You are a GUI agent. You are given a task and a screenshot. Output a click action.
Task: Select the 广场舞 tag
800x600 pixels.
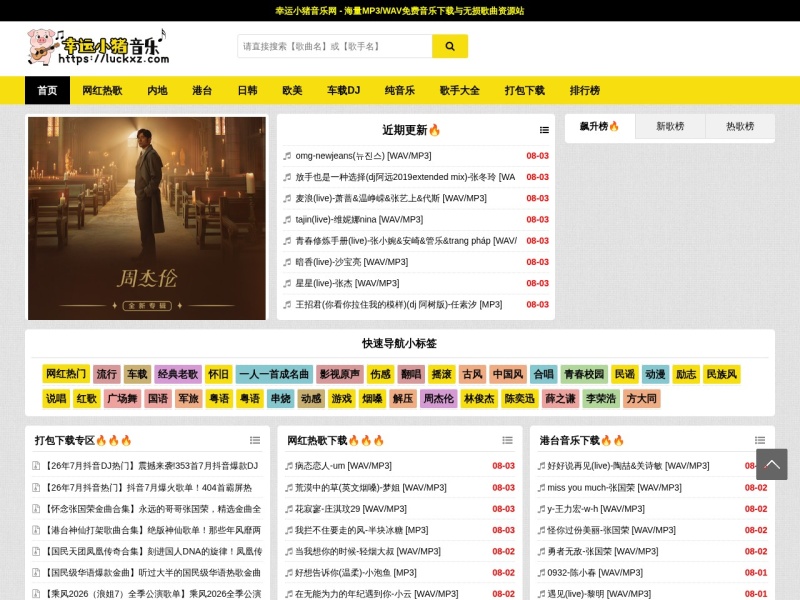tap(122, 398)
